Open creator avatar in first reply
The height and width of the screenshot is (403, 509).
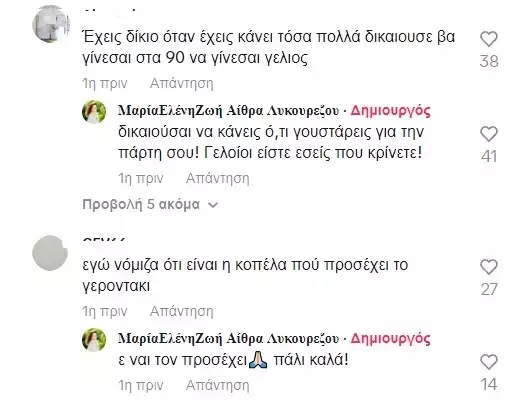[94, 112]
